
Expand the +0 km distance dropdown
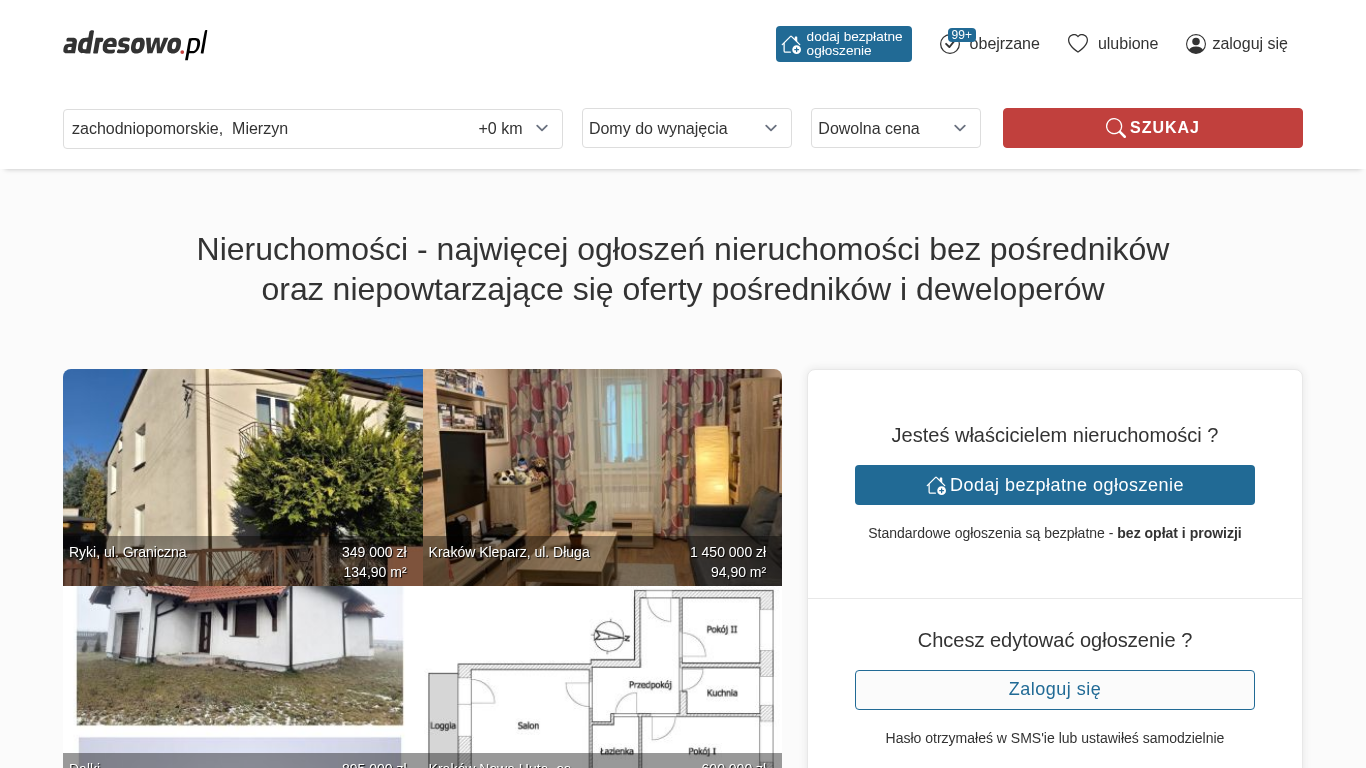pos(514,129)
